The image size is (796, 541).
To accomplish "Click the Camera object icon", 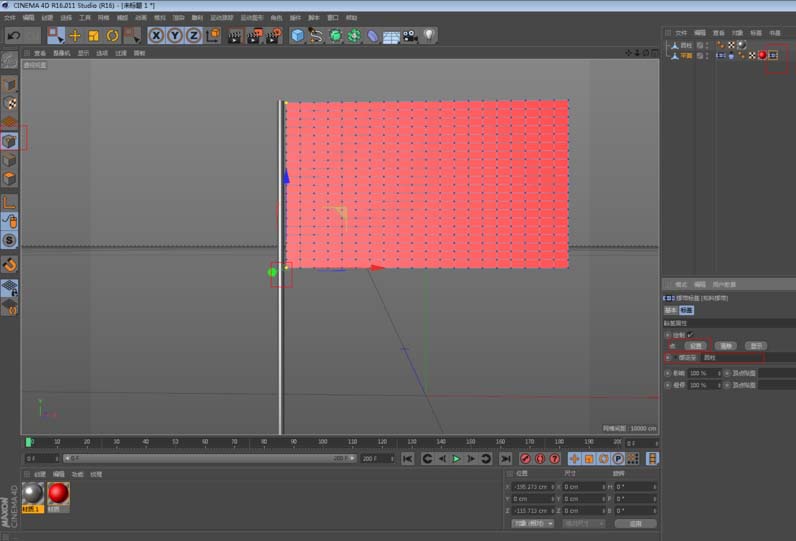I will click(410, 35).
